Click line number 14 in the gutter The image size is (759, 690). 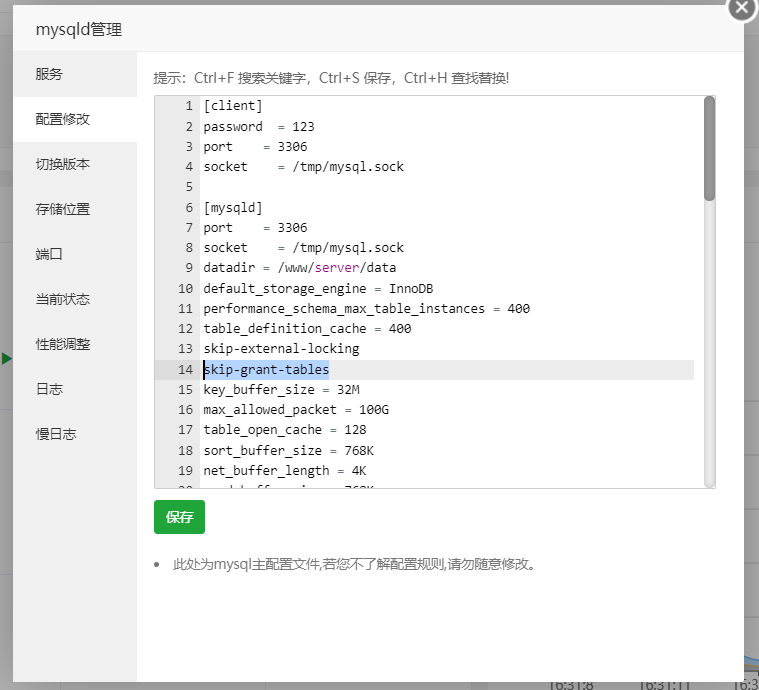[185, 369]
